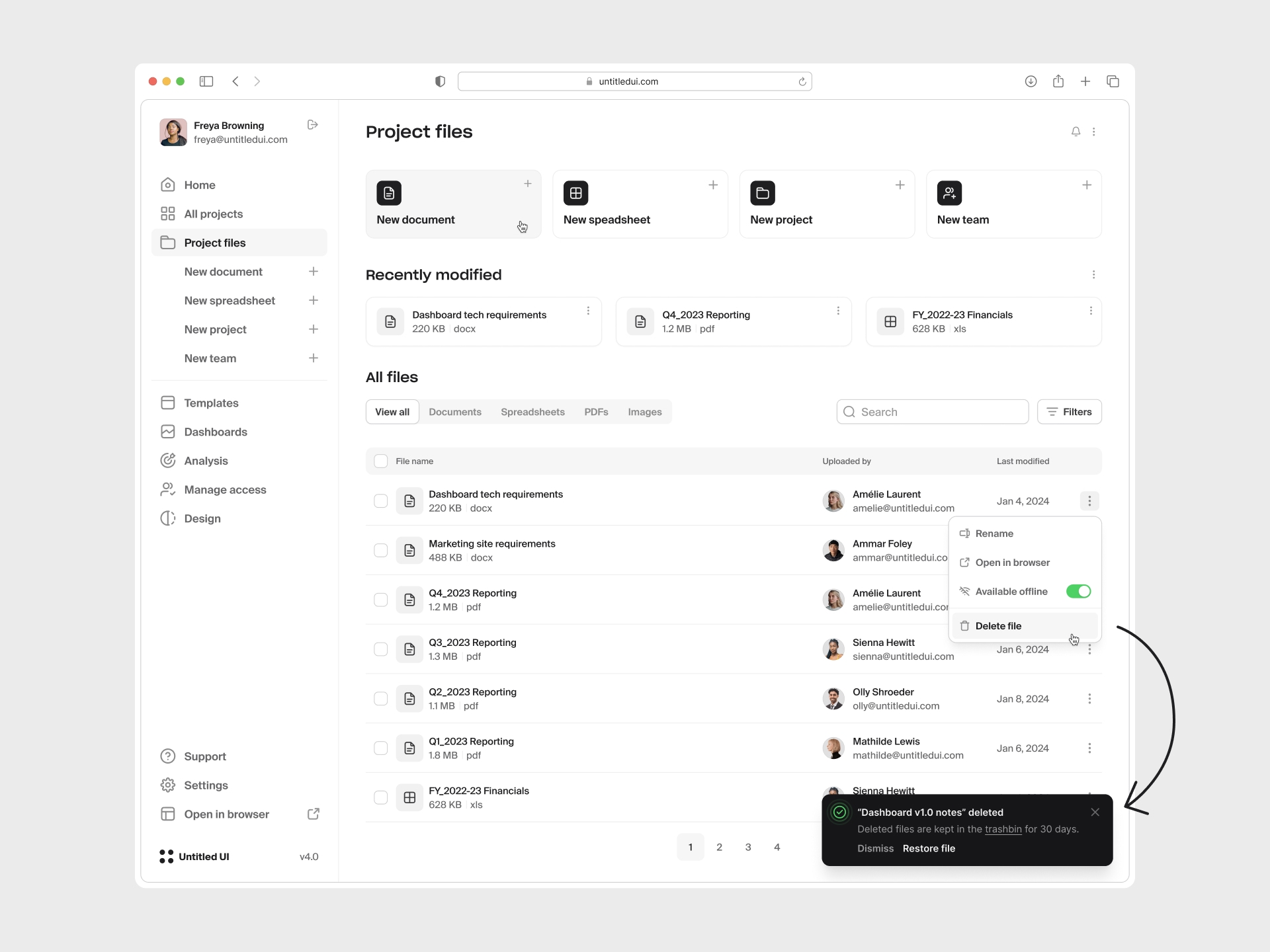Select all files with header checkbox
Image resolution: width=1270 pixels, height=952 pixels.
tap(381, 461)
